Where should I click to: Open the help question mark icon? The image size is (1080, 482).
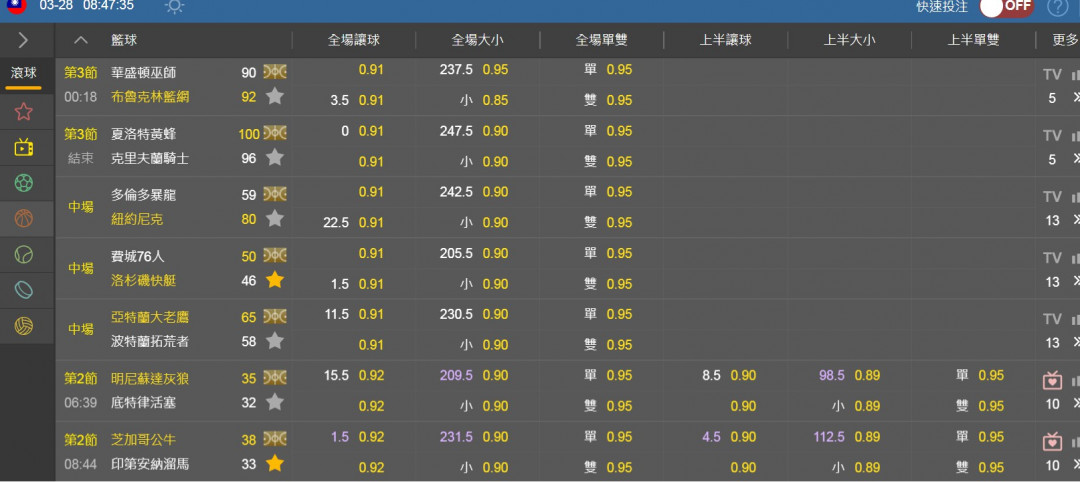[1057, 7]
